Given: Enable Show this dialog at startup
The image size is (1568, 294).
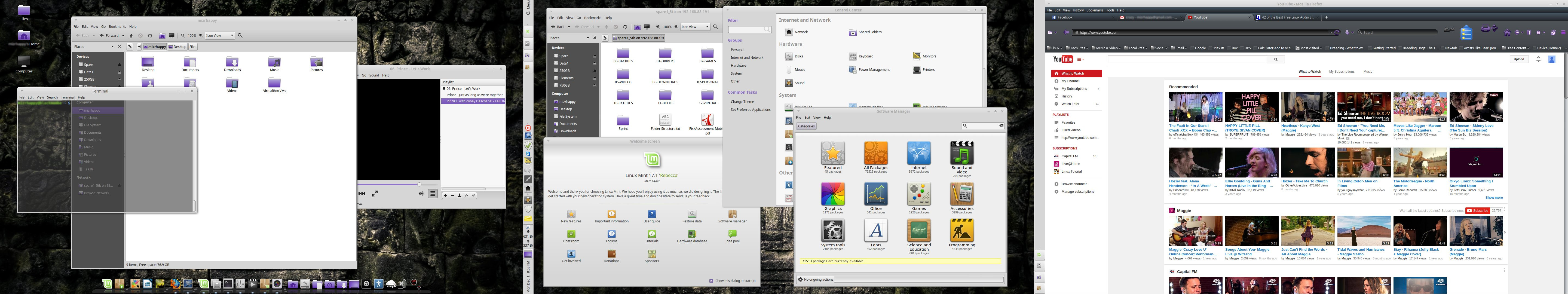Looking at the screenshot, I should 711,281.
